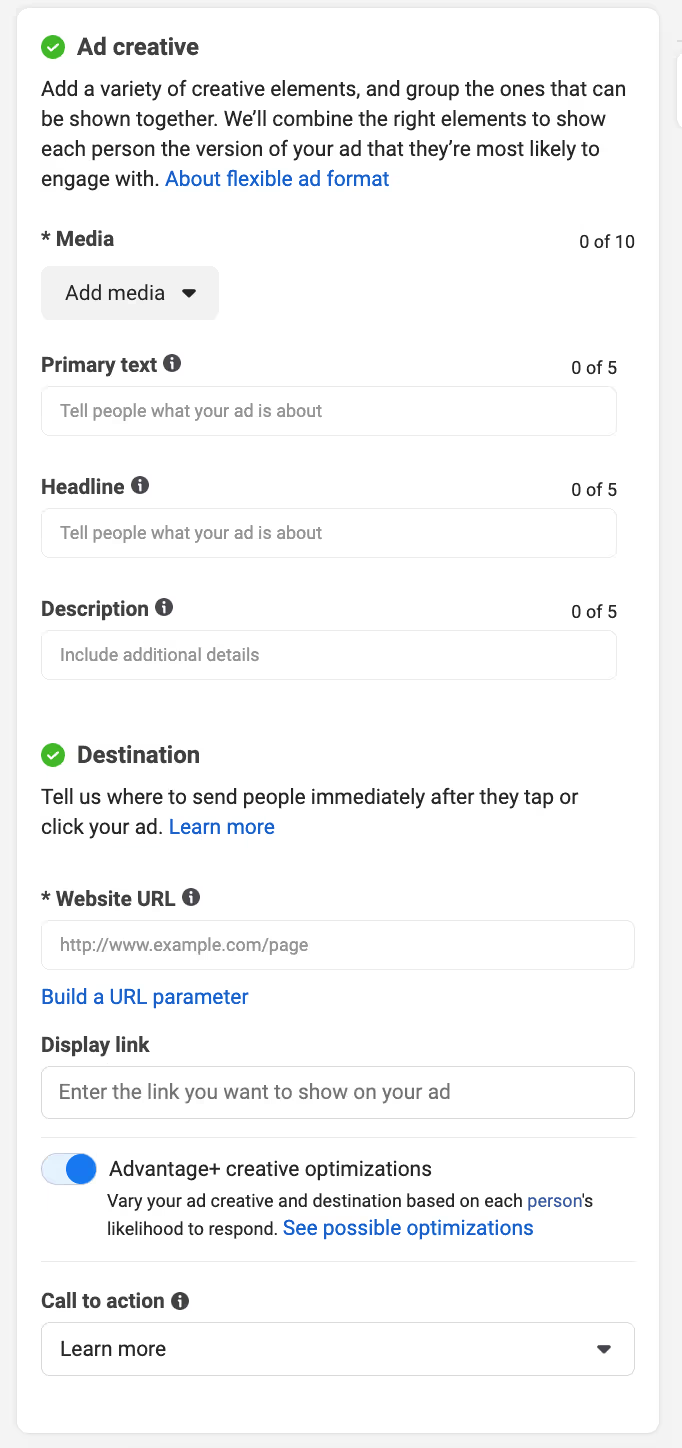Open the About flexible ad format link
The image size is (682, 1448).
(x=277, y=179)
